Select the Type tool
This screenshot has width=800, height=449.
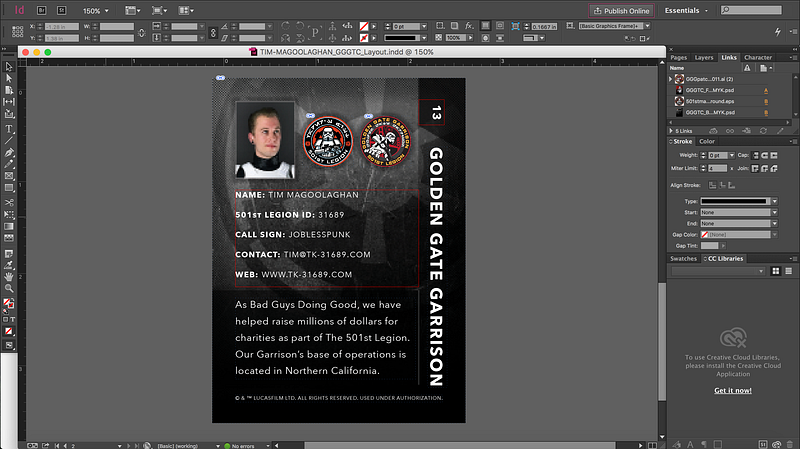click(x=9, y=129)
